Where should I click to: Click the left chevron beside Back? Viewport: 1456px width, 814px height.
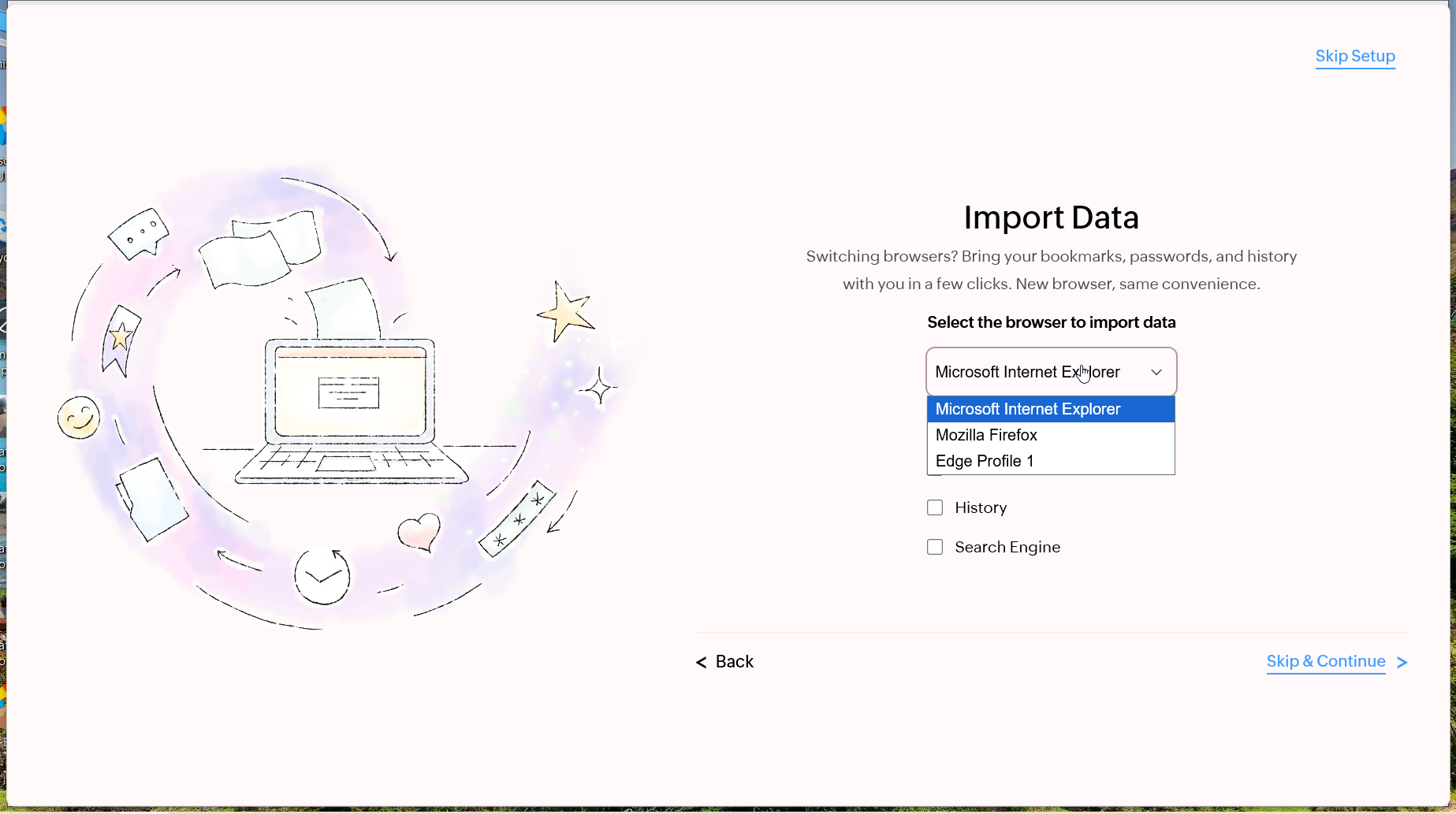701,663
